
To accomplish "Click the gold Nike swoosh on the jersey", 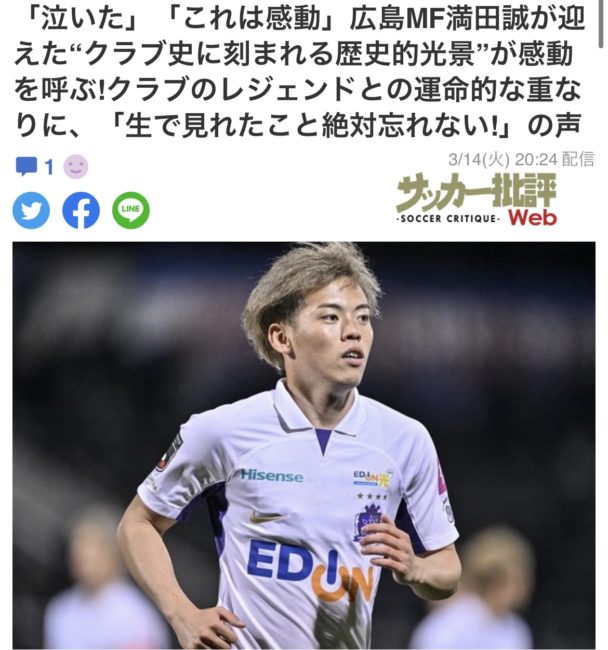I will pyautogui.click(x=269, y=517).
